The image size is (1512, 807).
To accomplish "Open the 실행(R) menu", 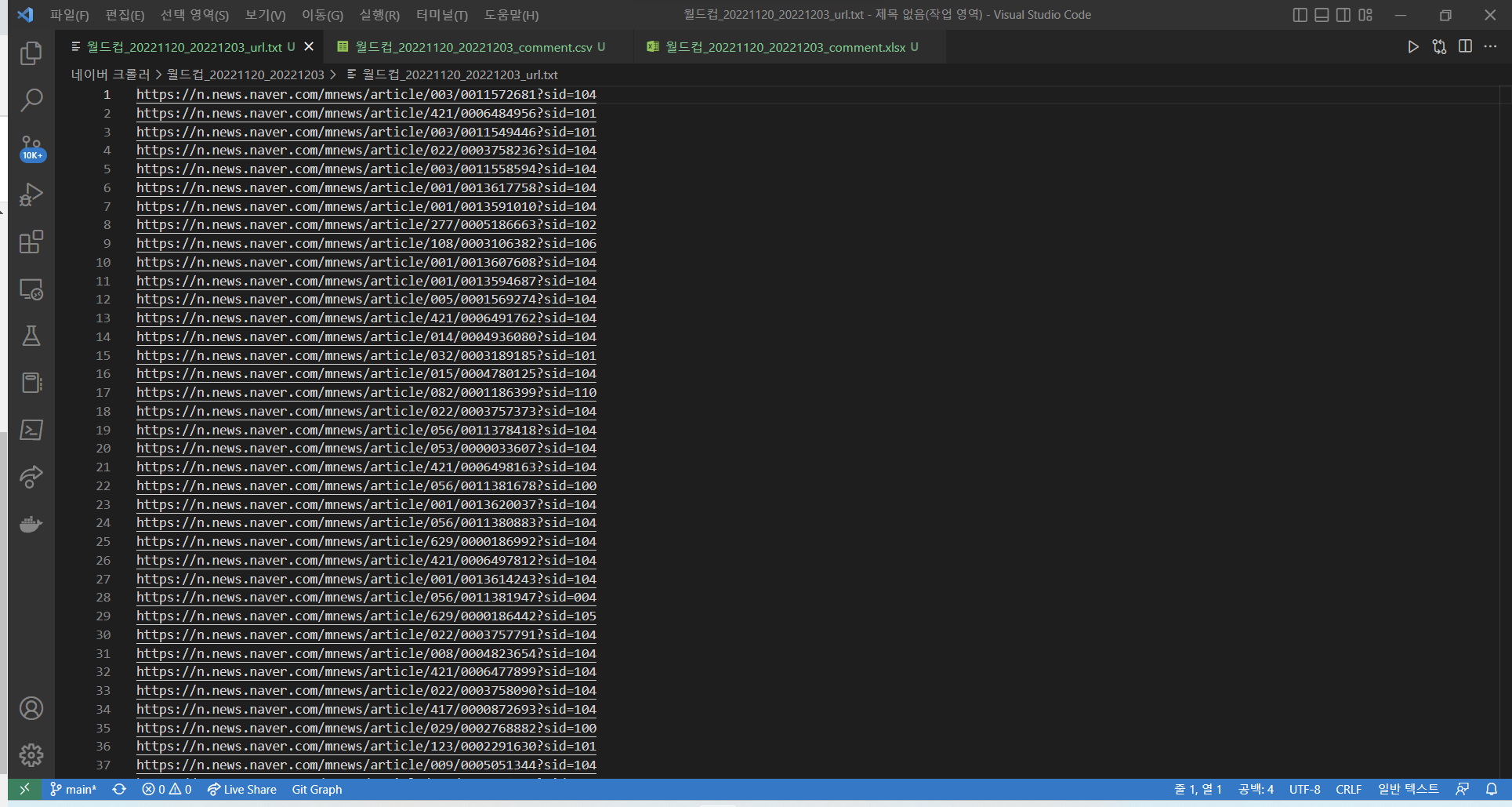I will pyautogui.click(x=379, y=15).
